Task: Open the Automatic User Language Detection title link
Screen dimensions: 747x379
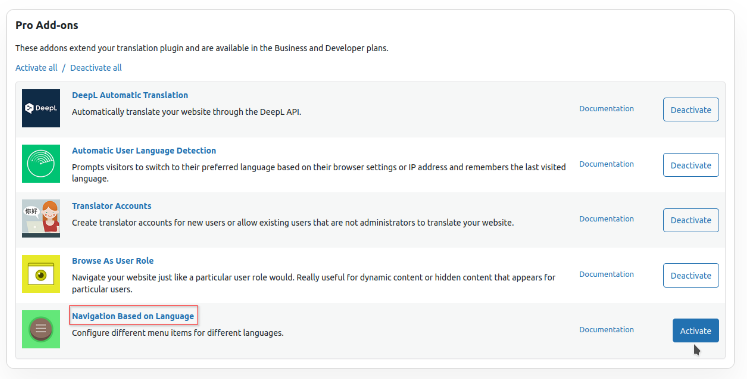Action: point(144,150)
